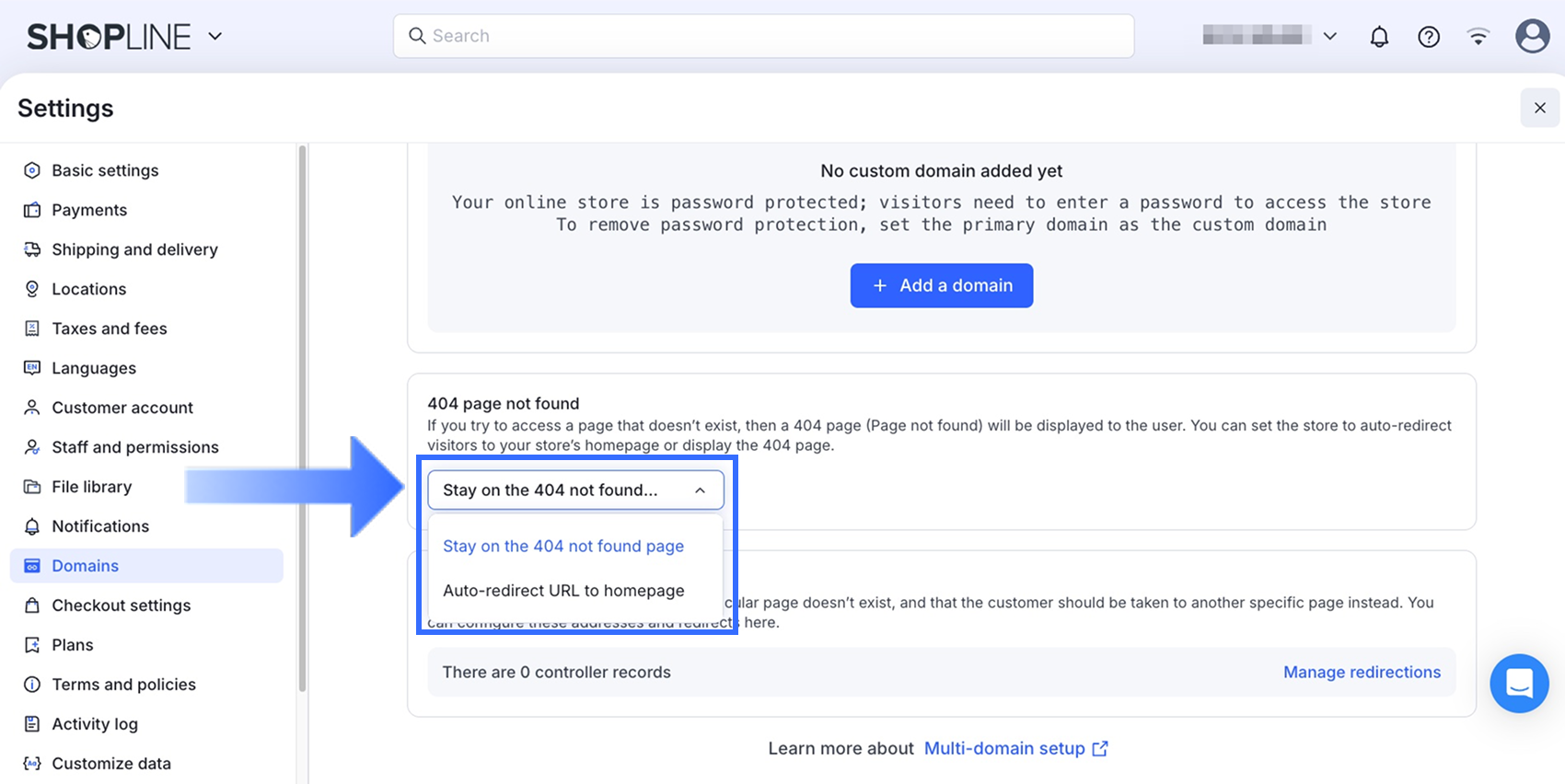Expand the store name dropdown chevron

[1329, 37]
